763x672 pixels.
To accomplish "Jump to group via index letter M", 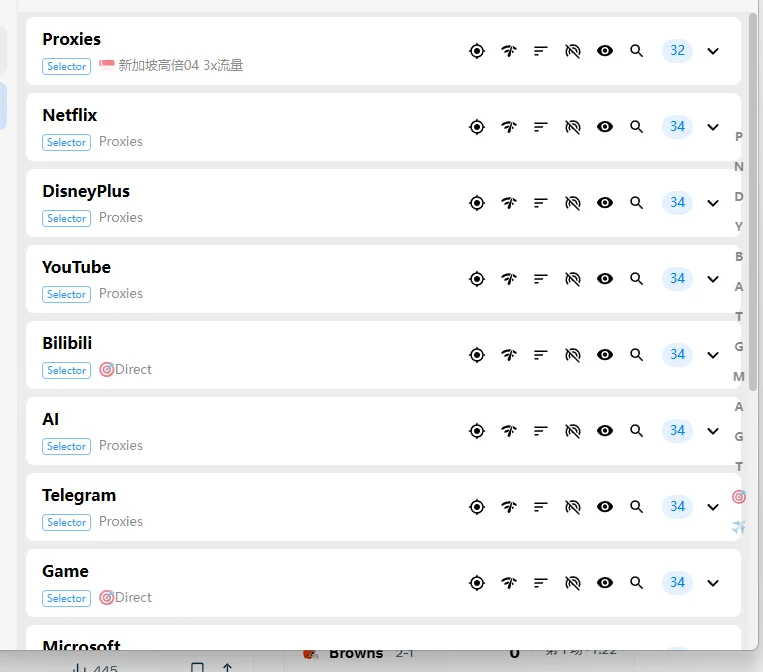I will (x=739, y=377).
